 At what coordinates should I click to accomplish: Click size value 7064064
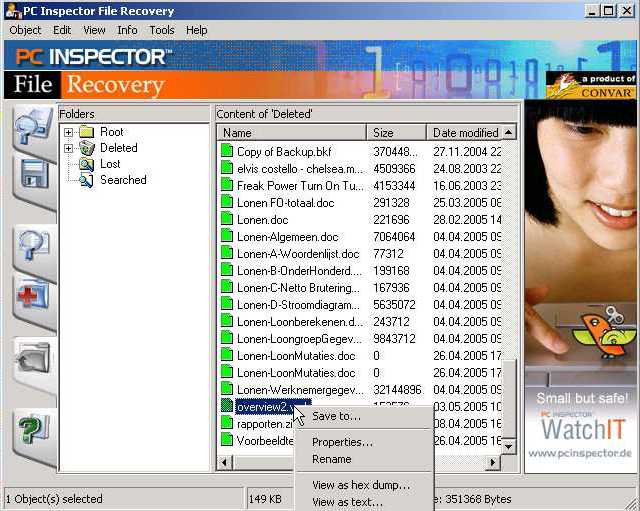pyautogui.click(x=394, y=237)
